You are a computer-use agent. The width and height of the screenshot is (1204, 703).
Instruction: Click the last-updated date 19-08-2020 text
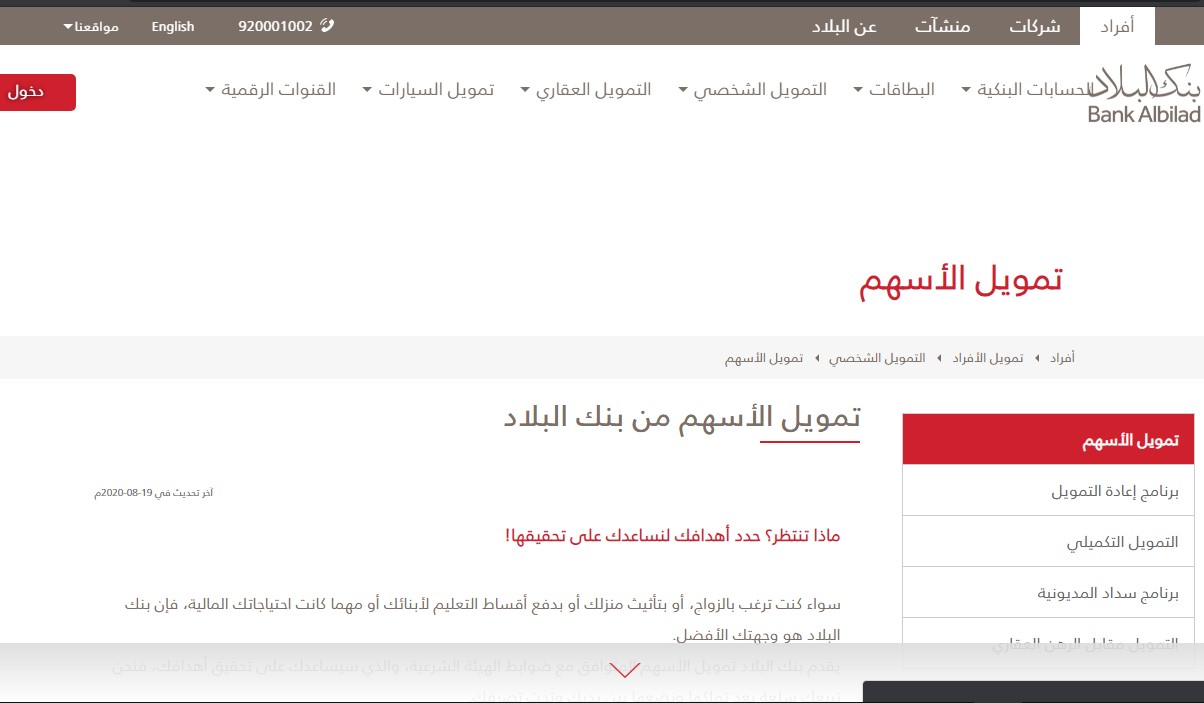point(153,493)
